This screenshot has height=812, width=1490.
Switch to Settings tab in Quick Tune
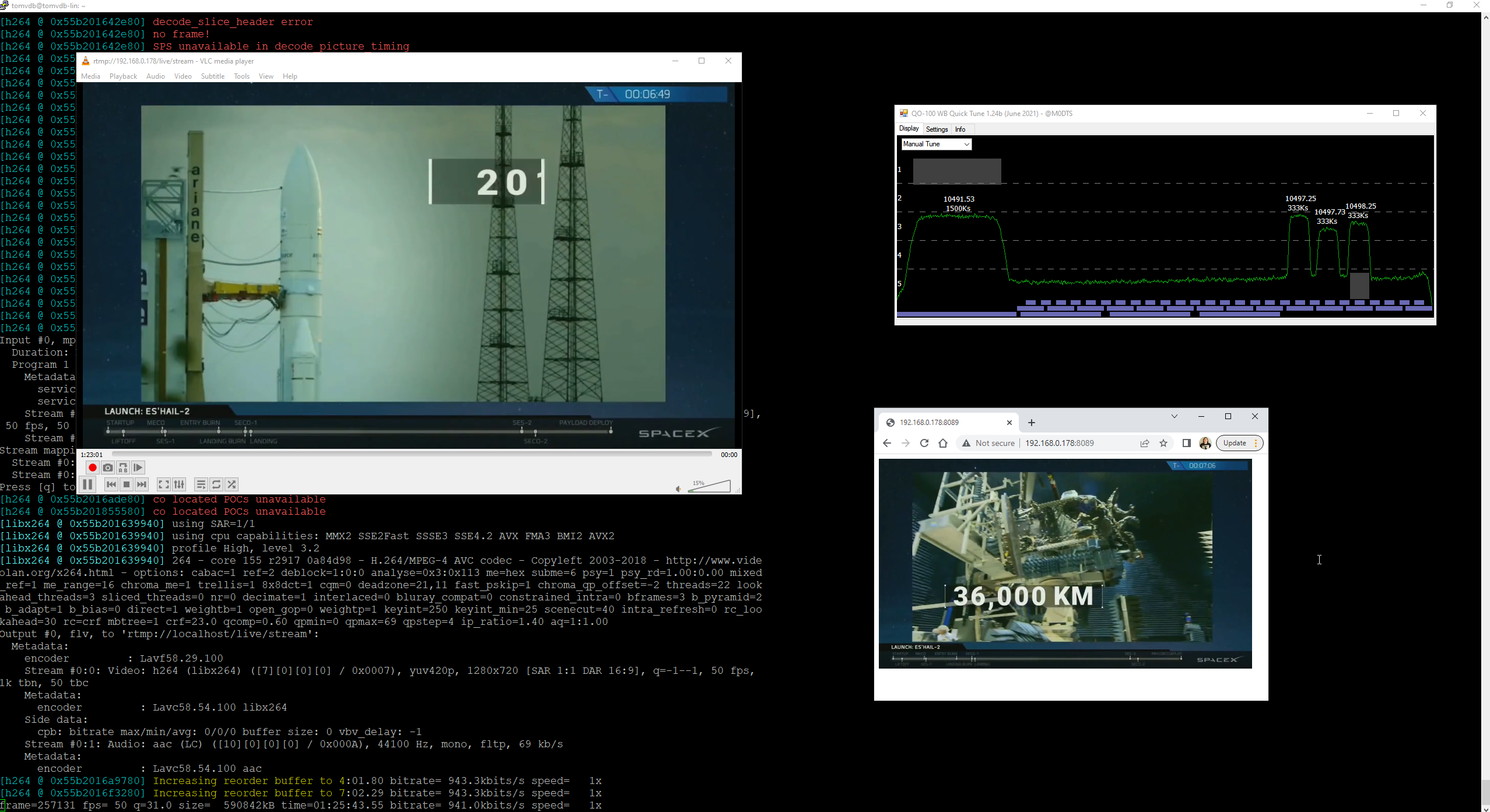coord(937,129)
